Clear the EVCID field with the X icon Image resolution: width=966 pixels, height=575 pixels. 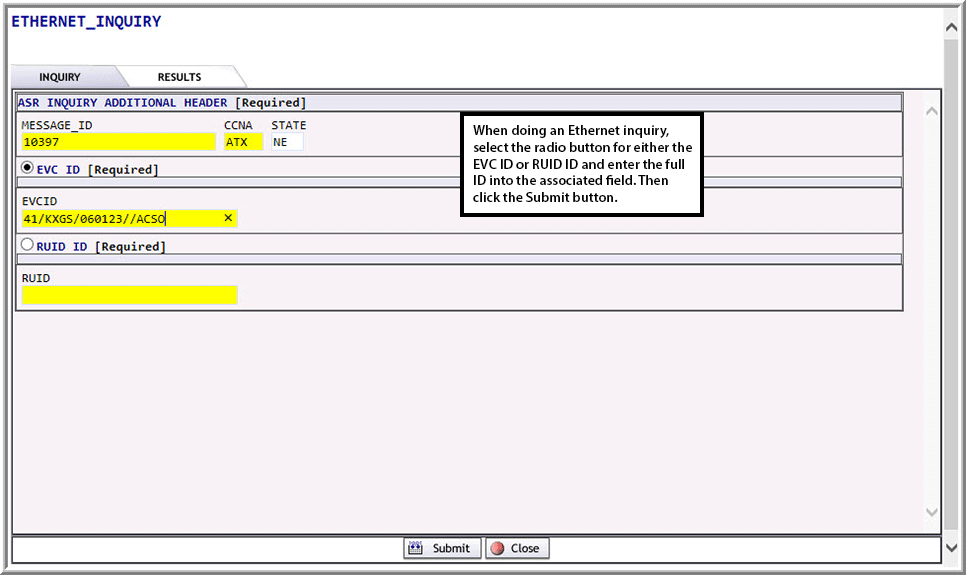click(227, 218)
